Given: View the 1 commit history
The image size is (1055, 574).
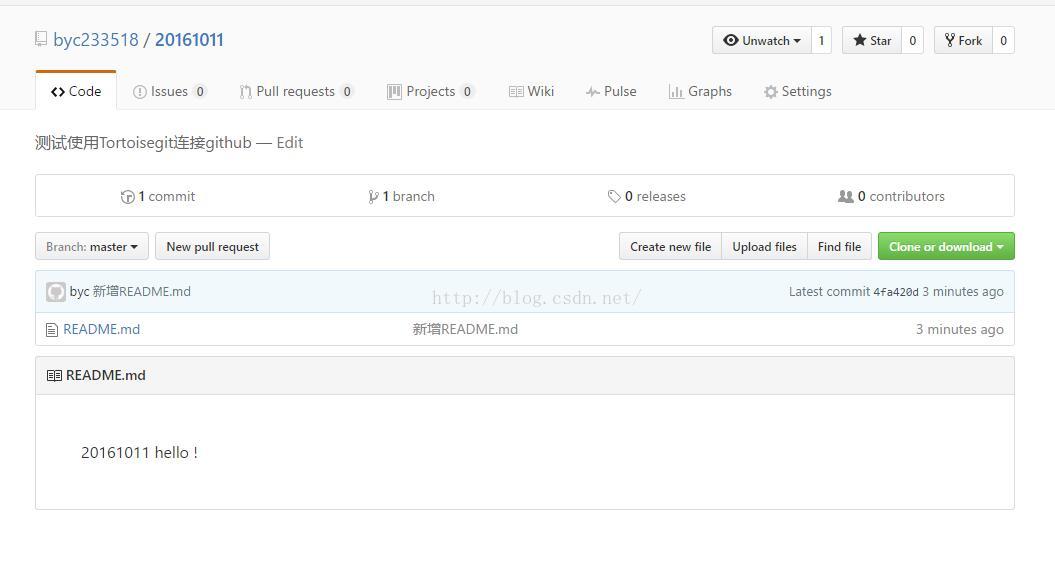Looking at the screenshot, I should pyautogui.click(x=158, y=196).
